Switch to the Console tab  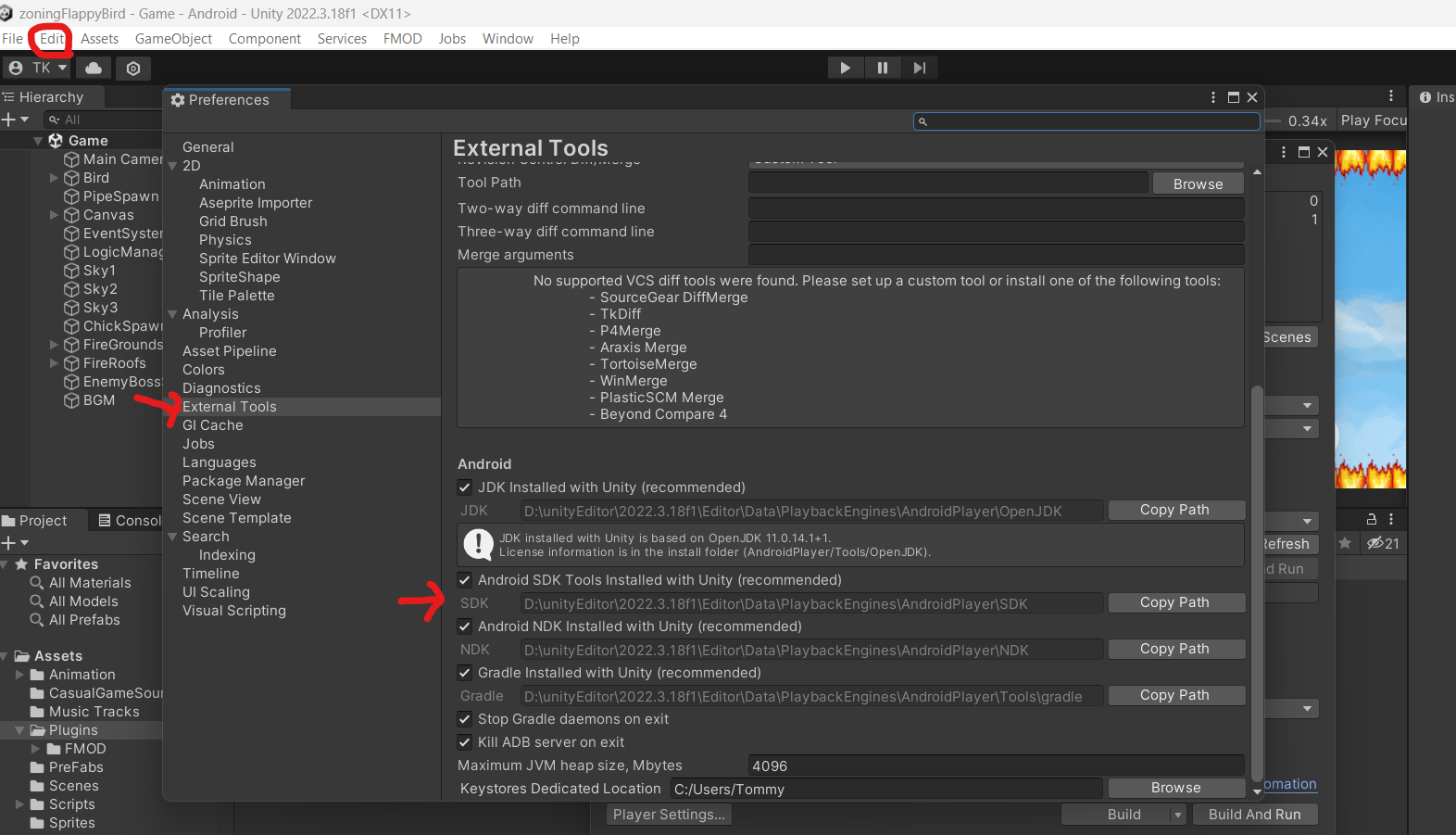[x=129, y=521]
